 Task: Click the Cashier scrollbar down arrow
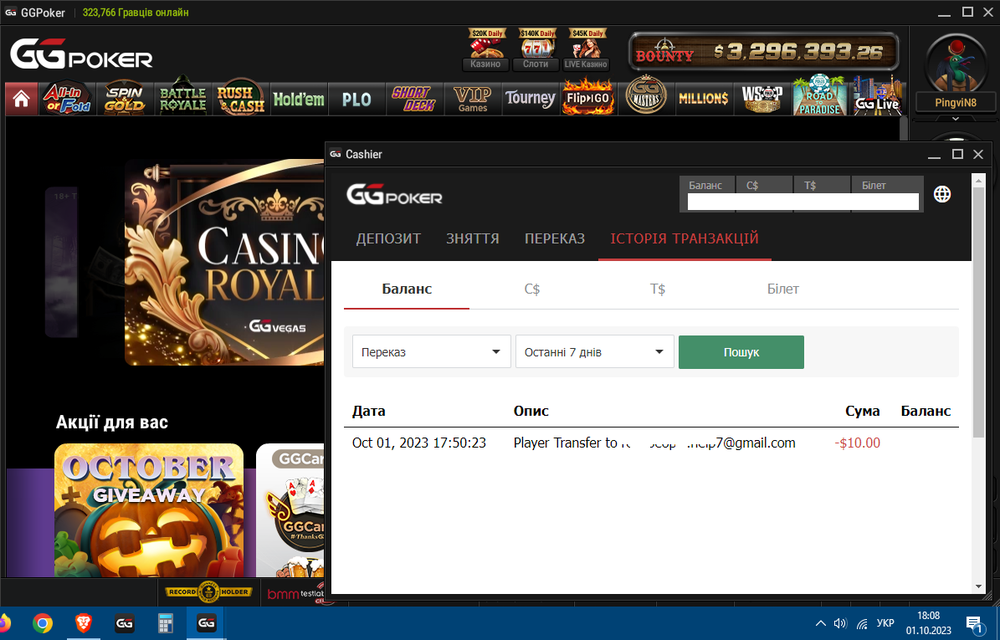point(978,586)
